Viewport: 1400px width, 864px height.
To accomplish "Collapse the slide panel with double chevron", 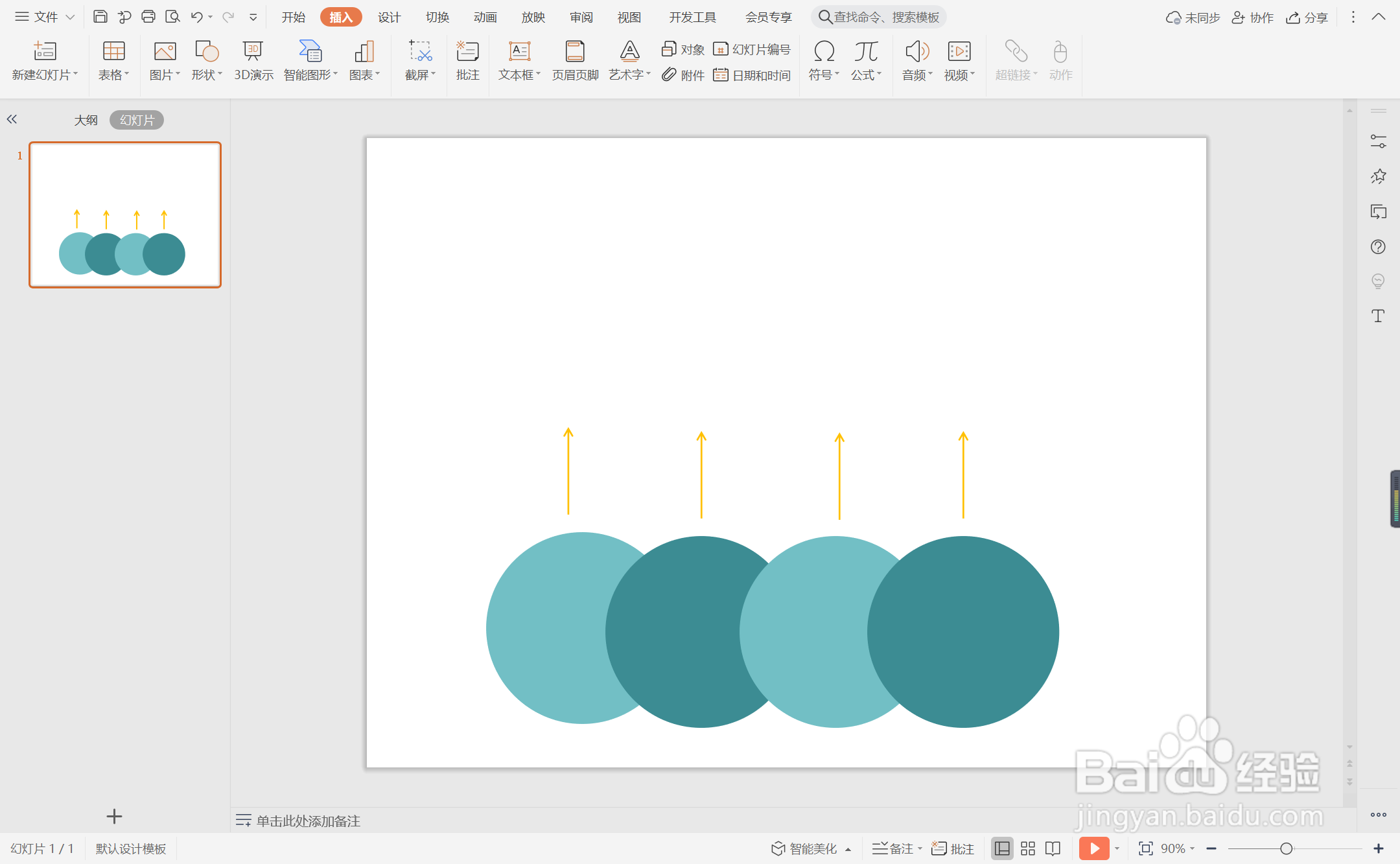I will pyautogui.click(x=12, y=119).
